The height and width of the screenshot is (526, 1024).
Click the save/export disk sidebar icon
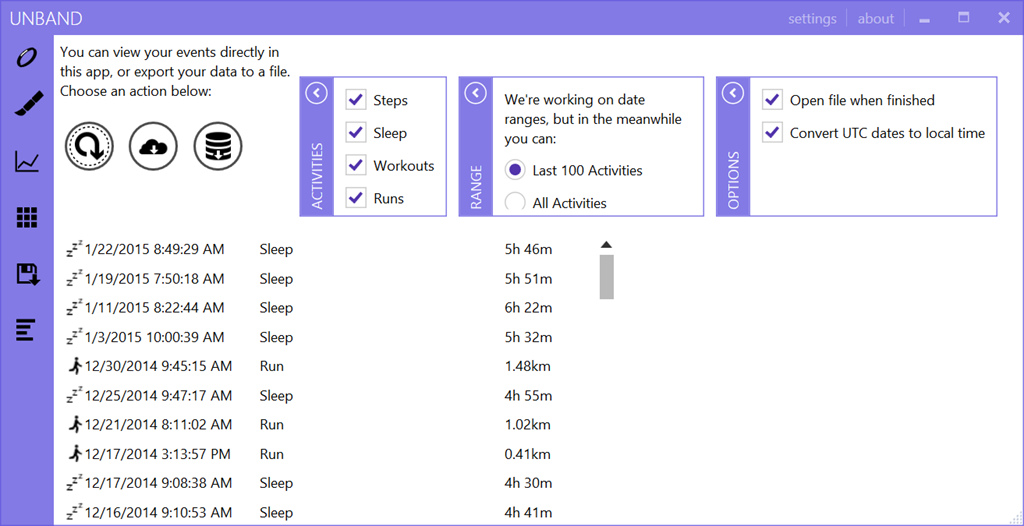[27, 273]
